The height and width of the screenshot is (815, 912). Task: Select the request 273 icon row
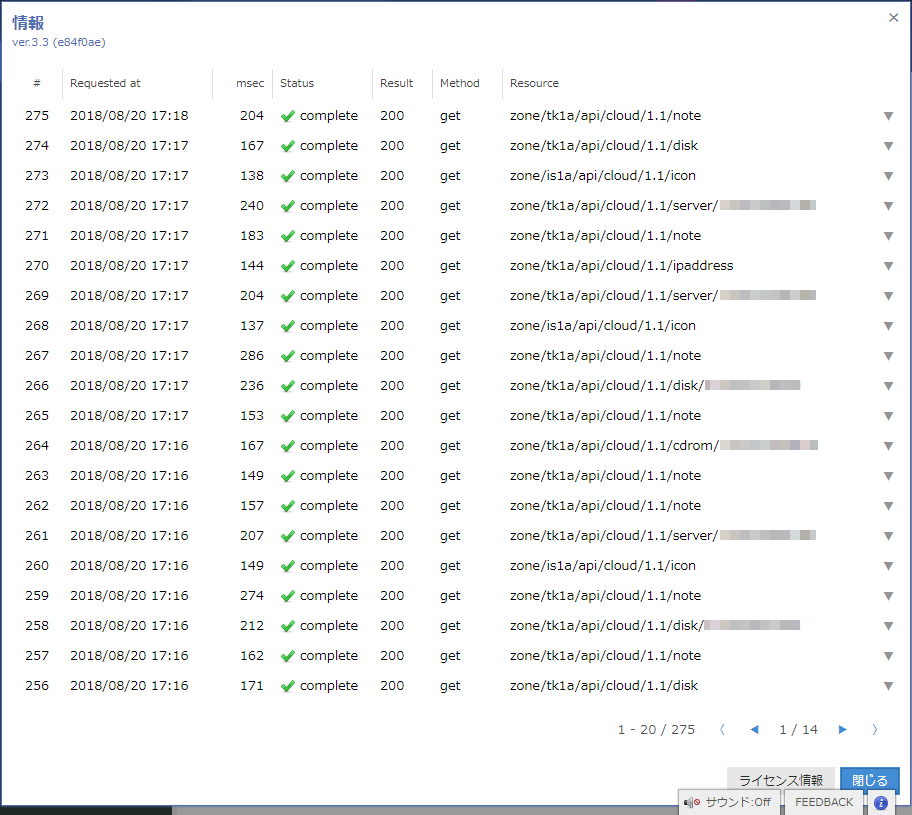(450, 176)
